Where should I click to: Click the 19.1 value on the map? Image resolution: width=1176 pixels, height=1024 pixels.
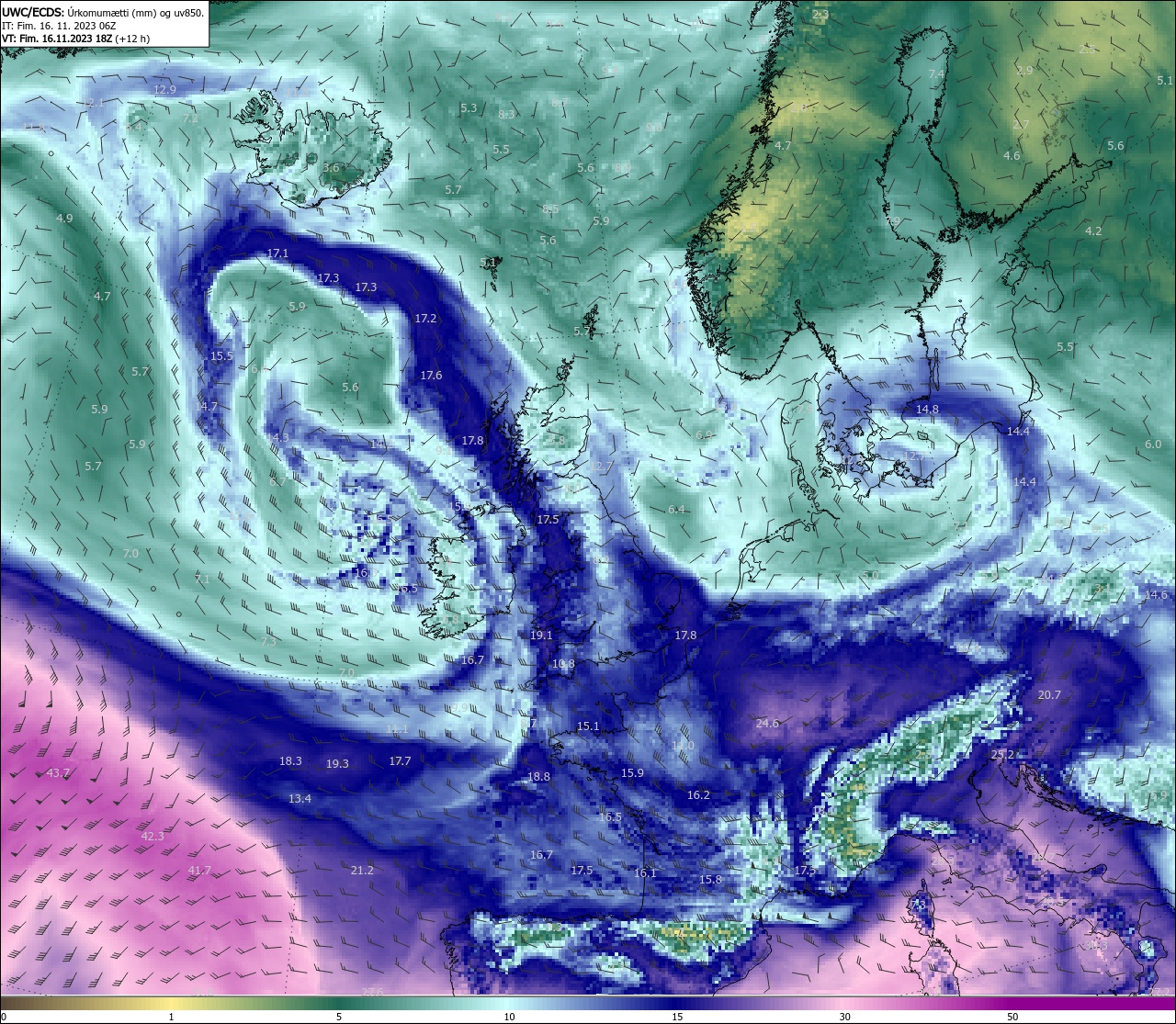pyautogui.click(x=541, y=636)
